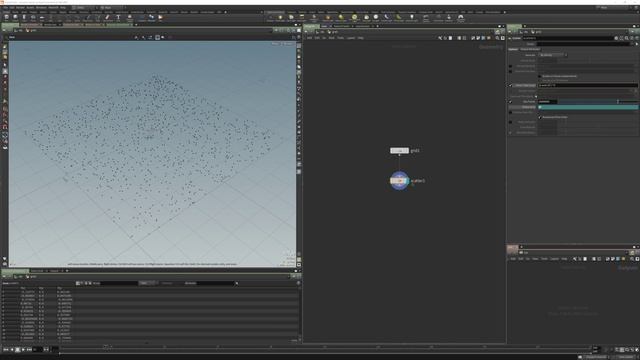Toggle Scale Counts/Density by Area checkbox
This screenshot has width=640, height=360.
(x=540, y=76)
